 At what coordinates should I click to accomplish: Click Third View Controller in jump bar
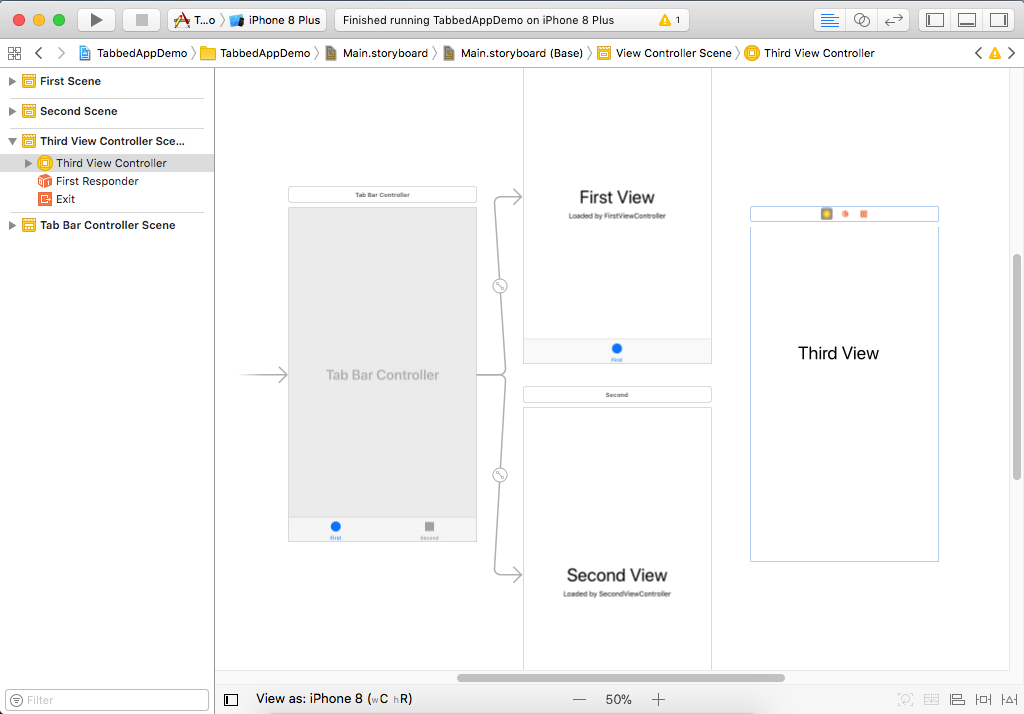coord(810,53)
